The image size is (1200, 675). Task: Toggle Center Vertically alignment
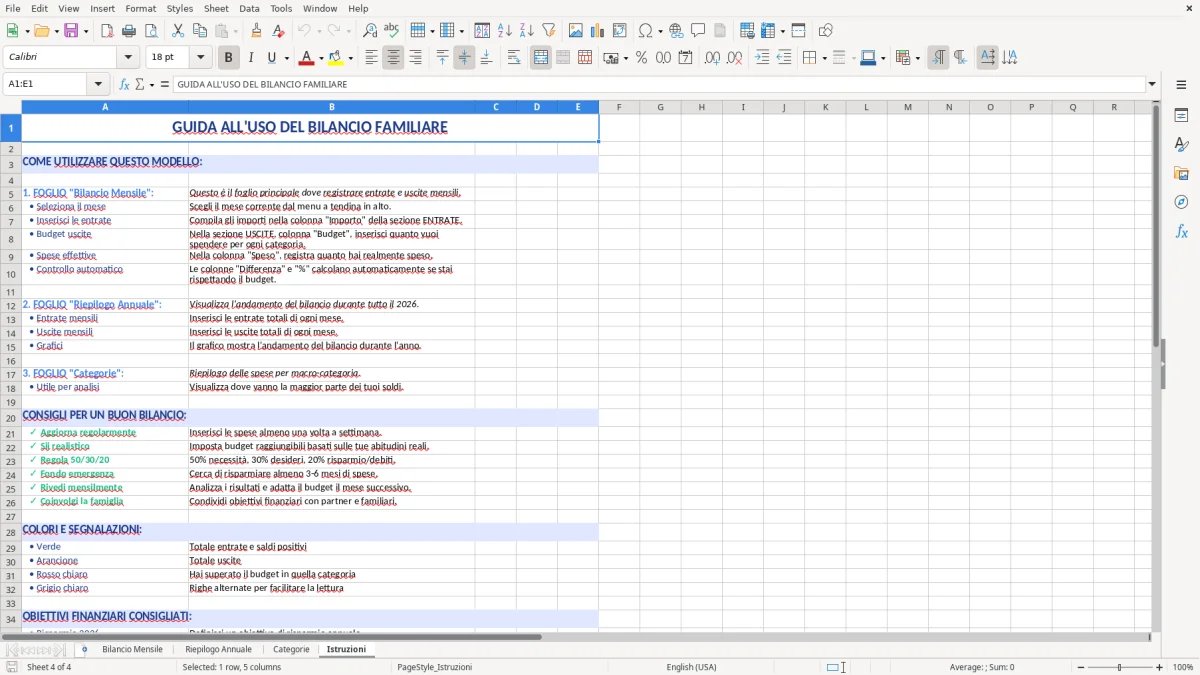pyautogui.click(x=464, y=58)
